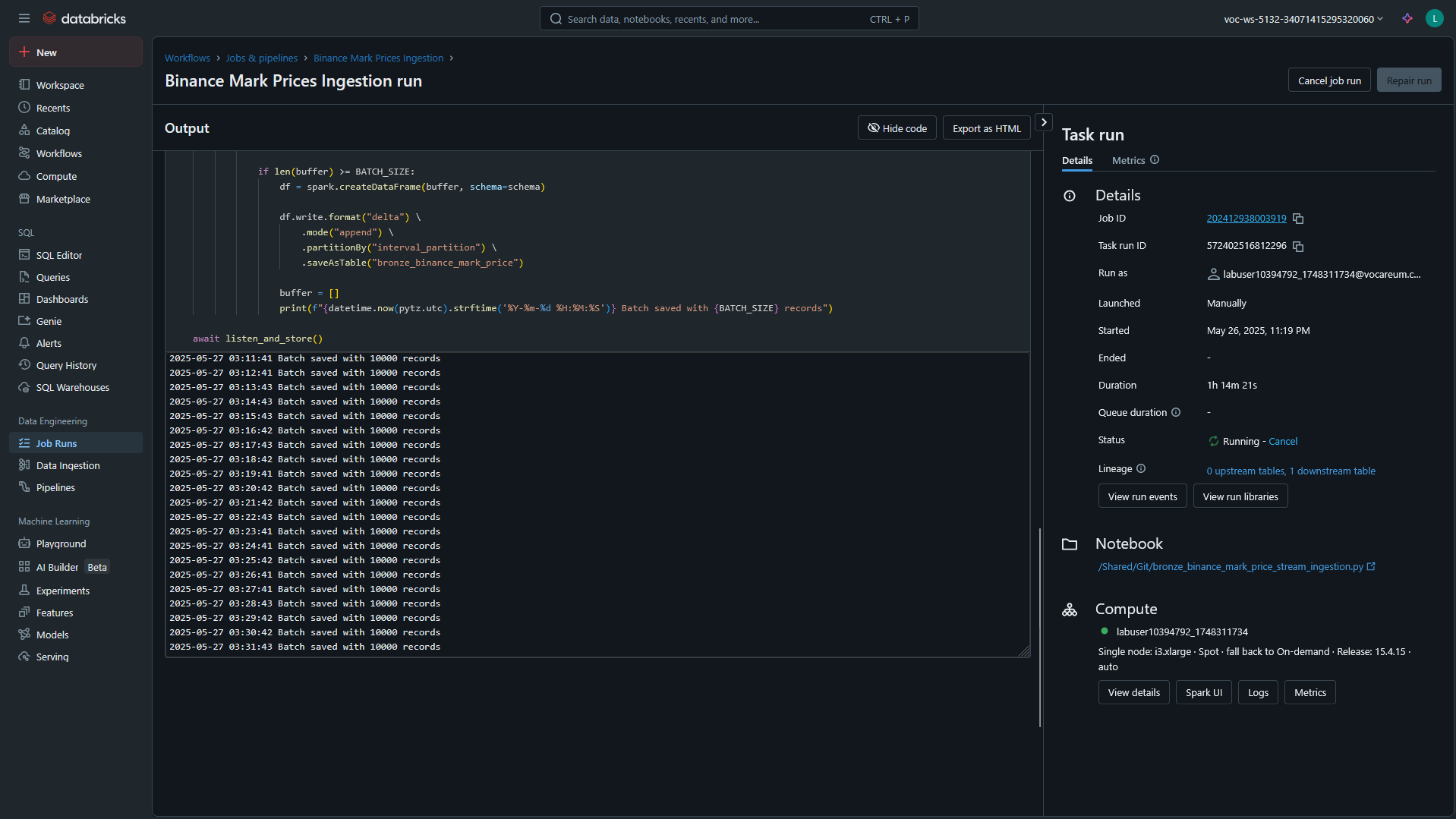Open the bronze_binance_mark_price_stream_ingestion.py notebook link

point(1237,566)
